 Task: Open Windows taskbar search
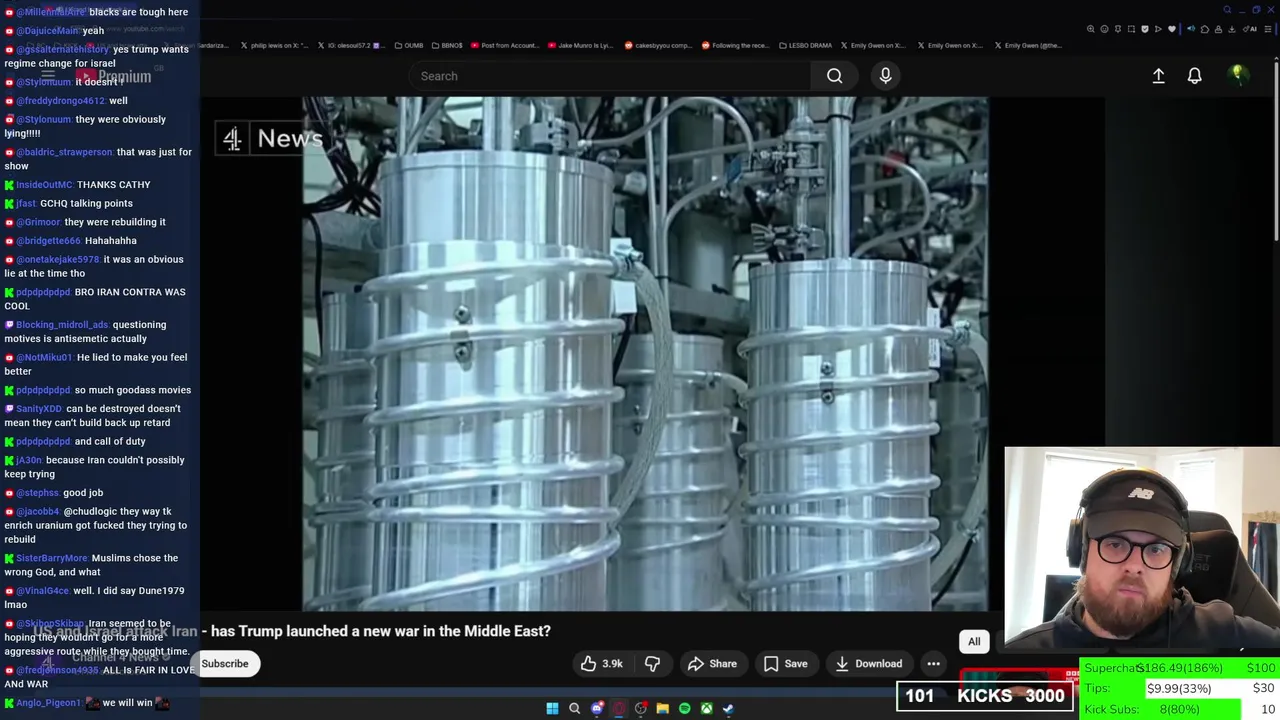click(574, 708)
